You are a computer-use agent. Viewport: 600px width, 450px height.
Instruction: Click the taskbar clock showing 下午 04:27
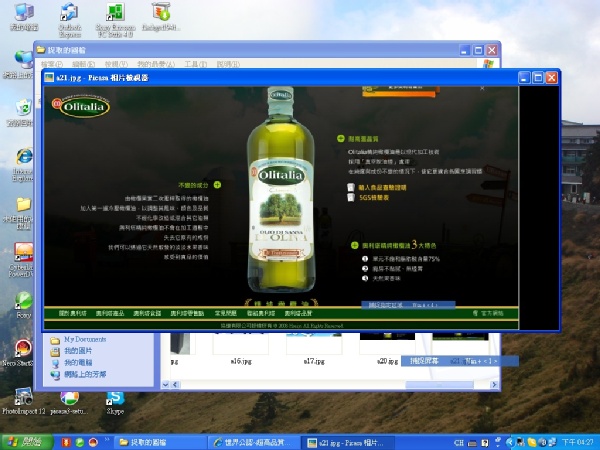point(577,442)
